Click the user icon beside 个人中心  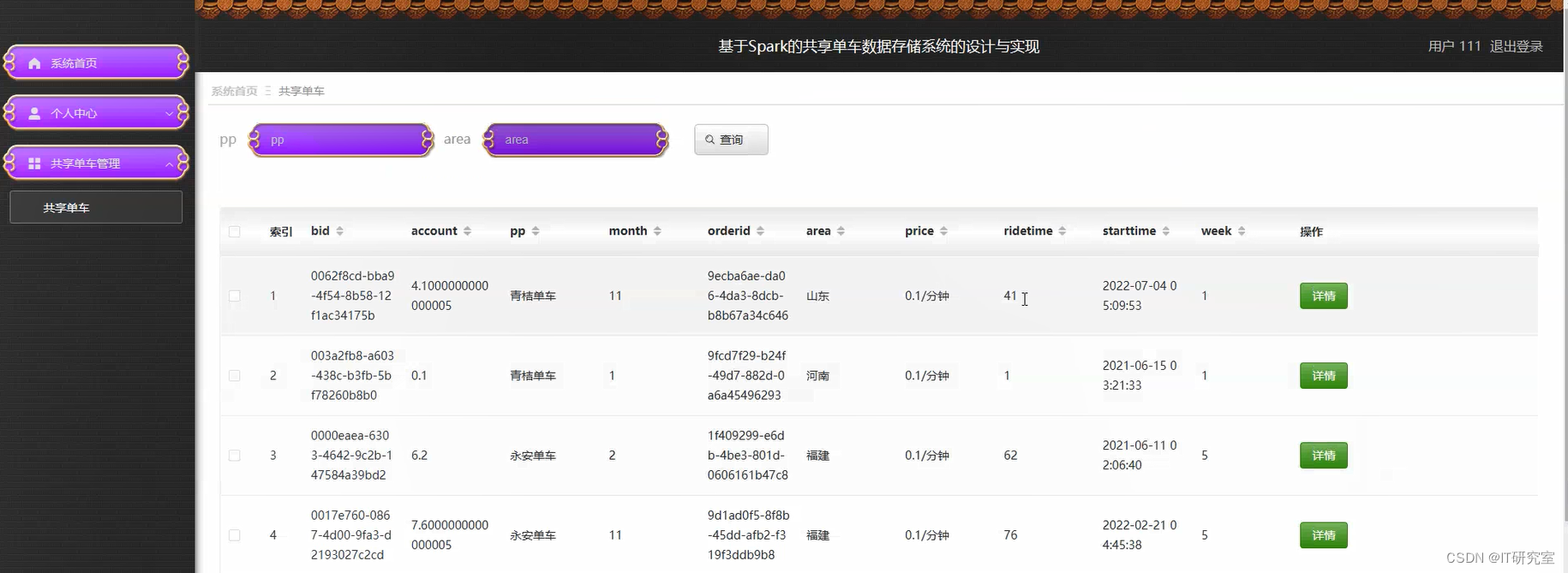[x=34, y=113]
